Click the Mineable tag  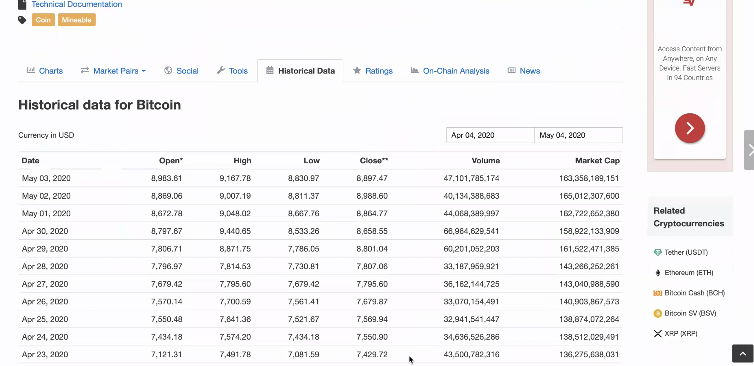click(77, 20)
